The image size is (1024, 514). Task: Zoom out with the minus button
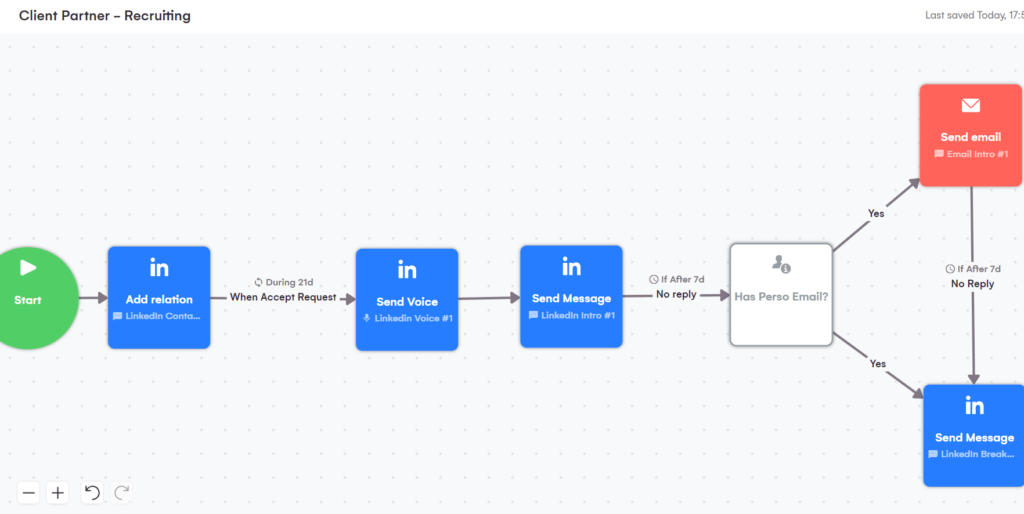coord(28,492)
